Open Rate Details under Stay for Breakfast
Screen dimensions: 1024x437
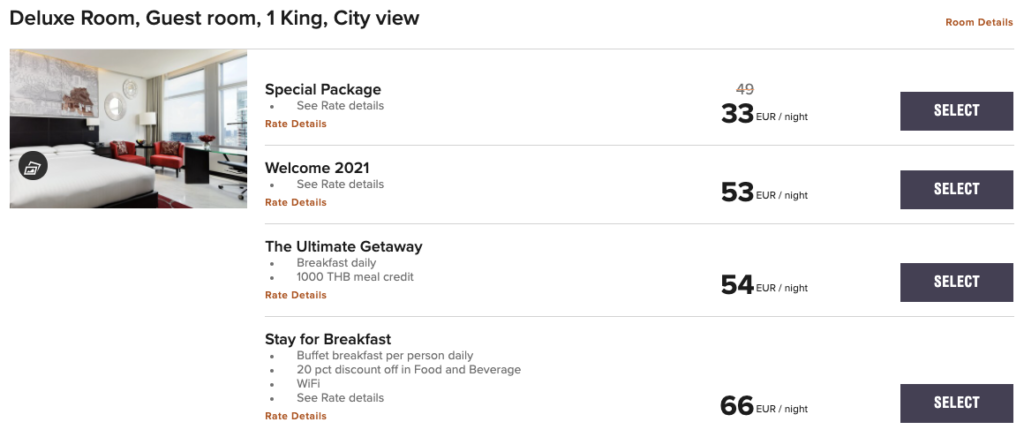295,416
